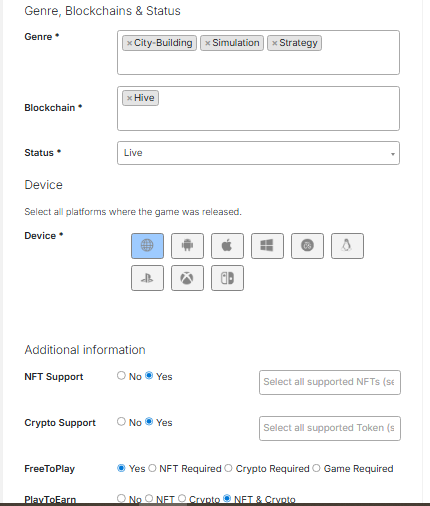Remove the City-Building genre tag
This screenshot has width=430, height=506.
coord(129,43)
